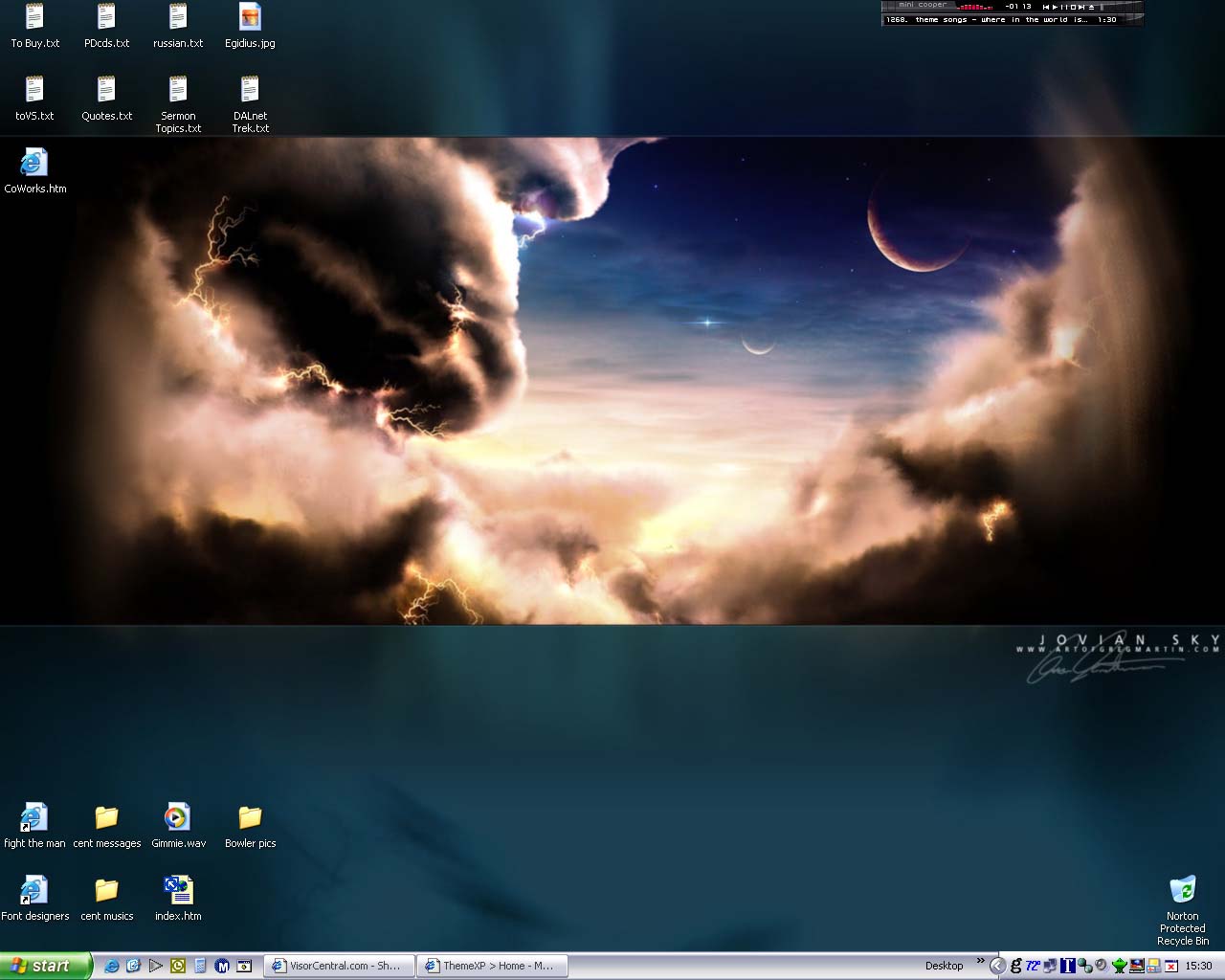The height and width of the screenshot is (980, 1225).
Task: Click the Start button
Action: [x=45, y=966]
